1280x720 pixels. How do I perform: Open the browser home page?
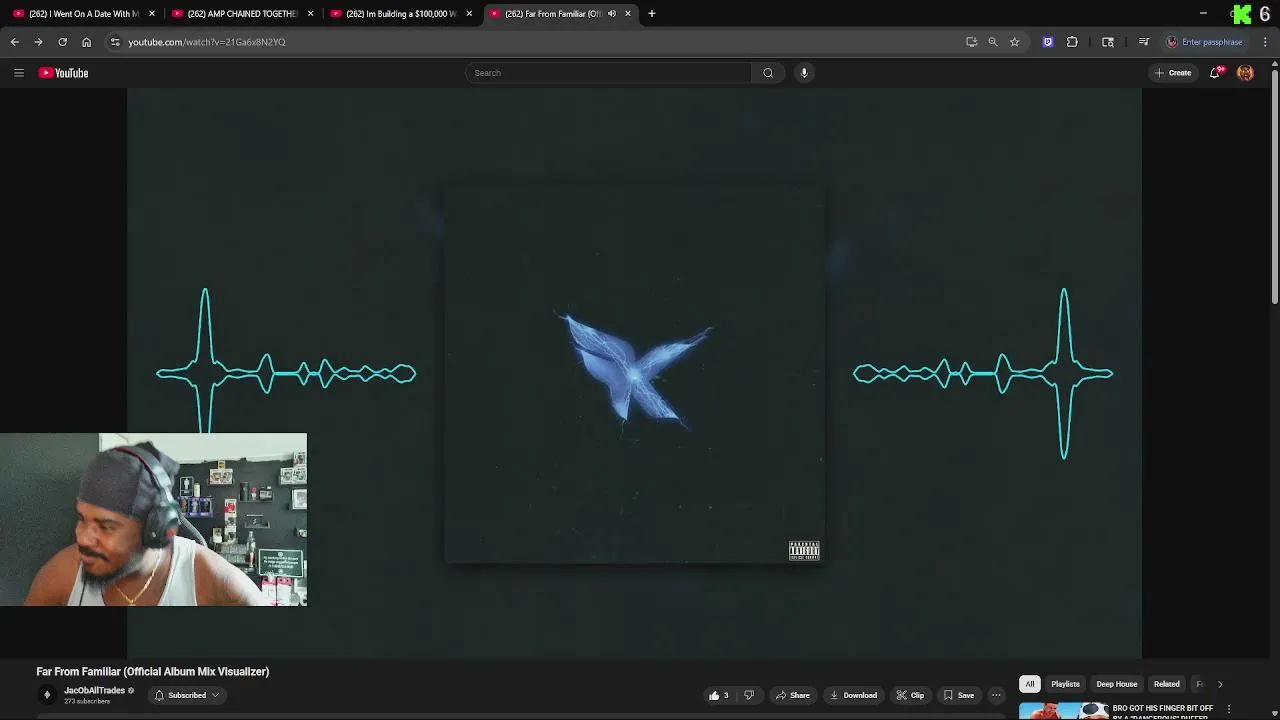coord(86,42)
